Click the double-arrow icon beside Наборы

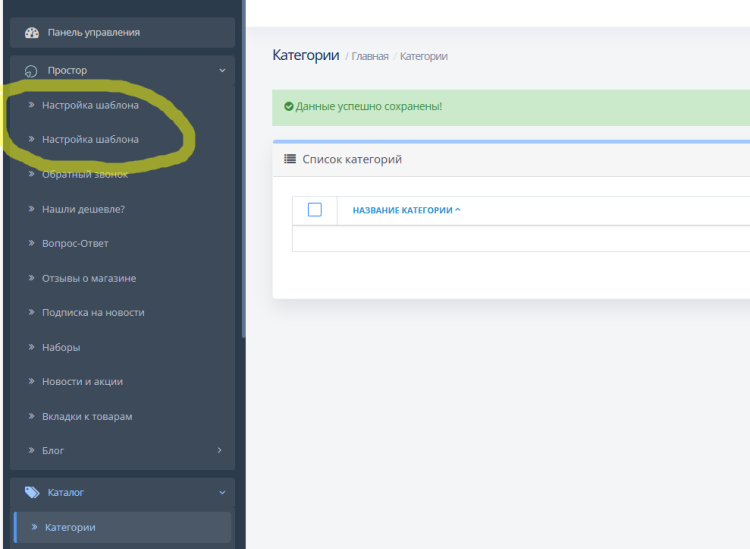pyautogui.click(x=31, y=347)
